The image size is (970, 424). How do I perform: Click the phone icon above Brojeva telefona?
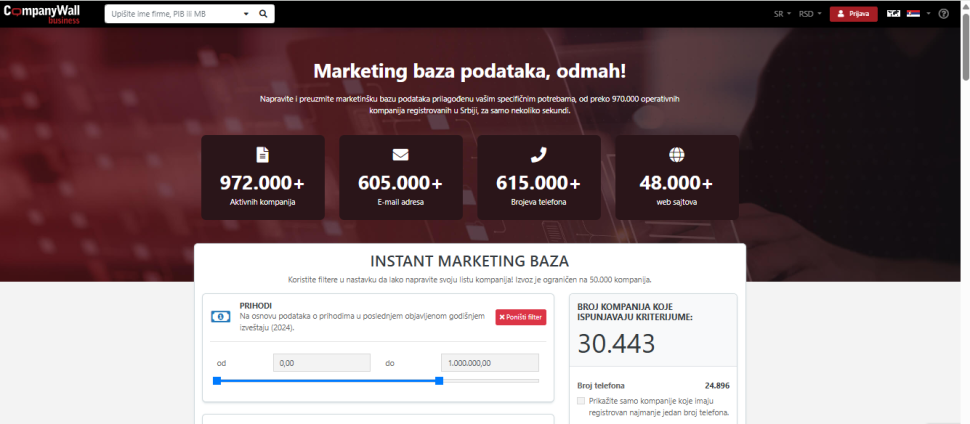(538, 154)
